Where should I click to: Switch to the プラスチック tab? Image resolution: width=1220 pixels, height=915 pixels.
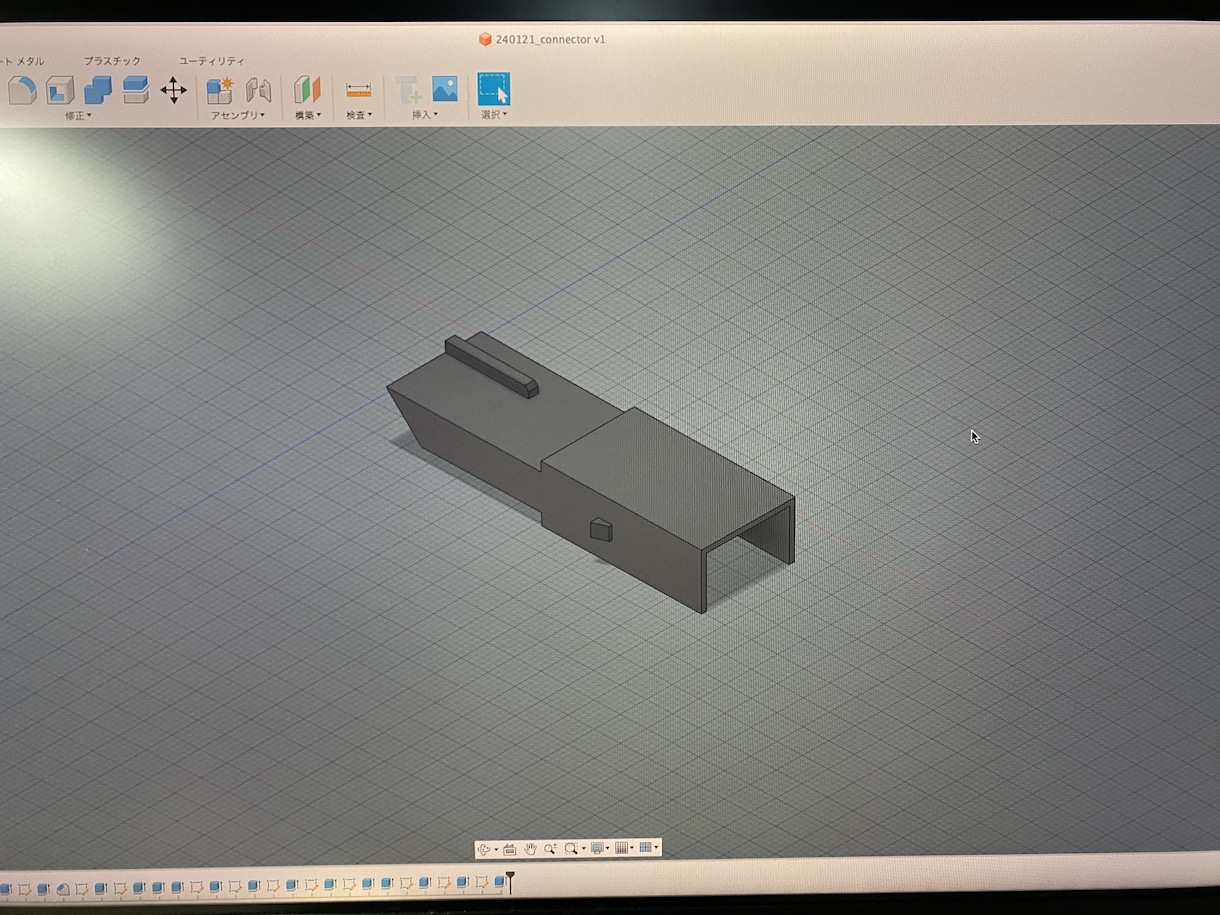[x=112, y=61]
